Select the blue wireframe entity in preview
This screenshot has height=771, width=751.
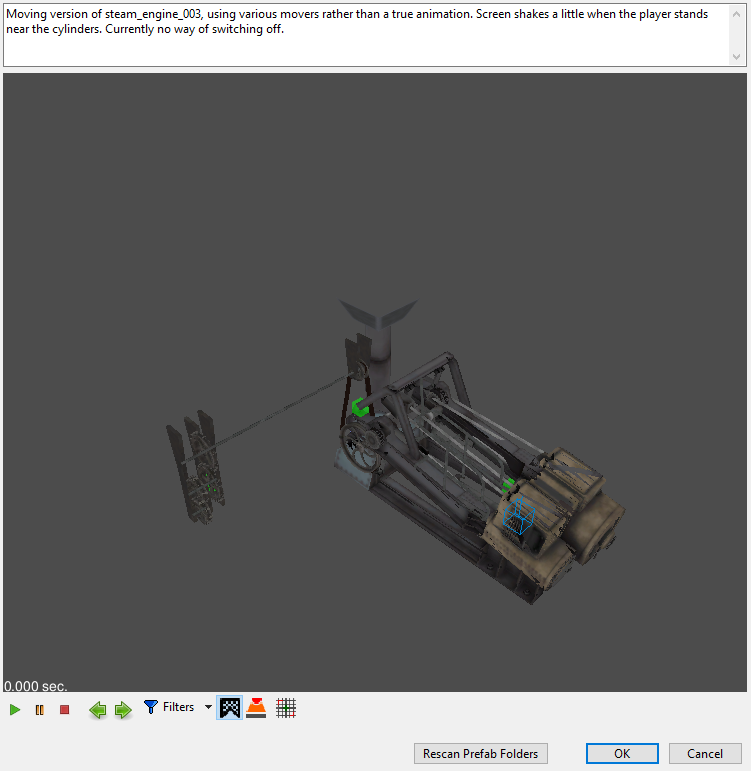518,516
